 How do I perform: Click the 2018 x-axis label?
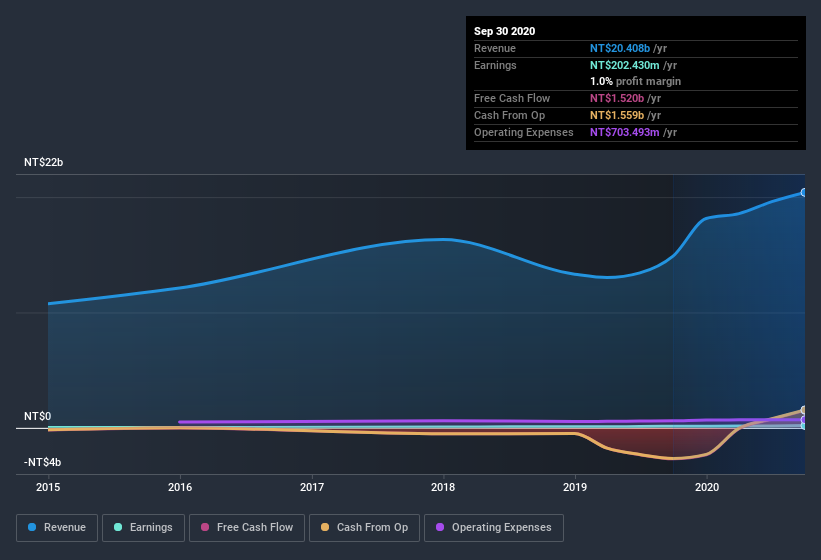point(443,487)
